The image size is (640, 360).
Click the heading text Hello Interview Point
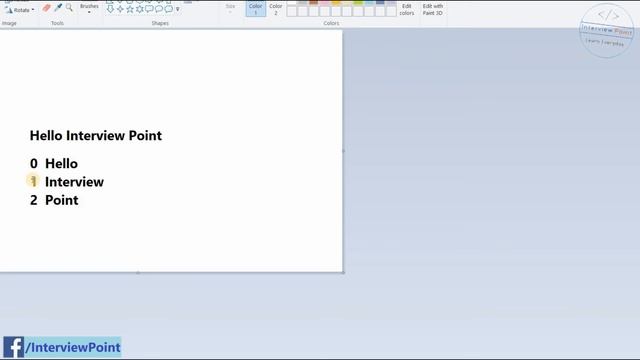(96, 136)
